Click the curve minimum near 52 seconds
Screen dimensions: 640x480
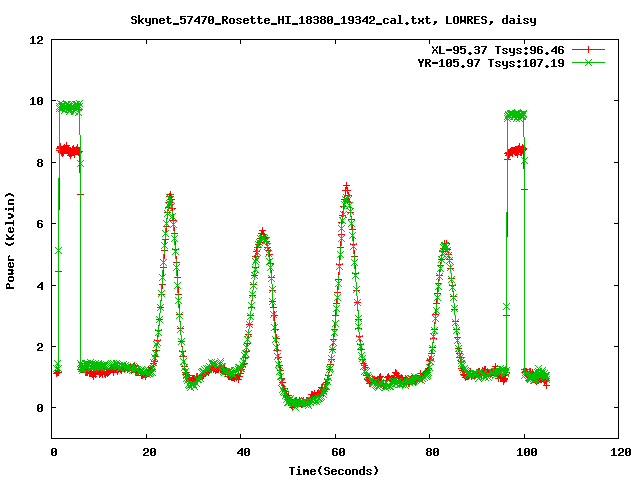click(299, 403)
